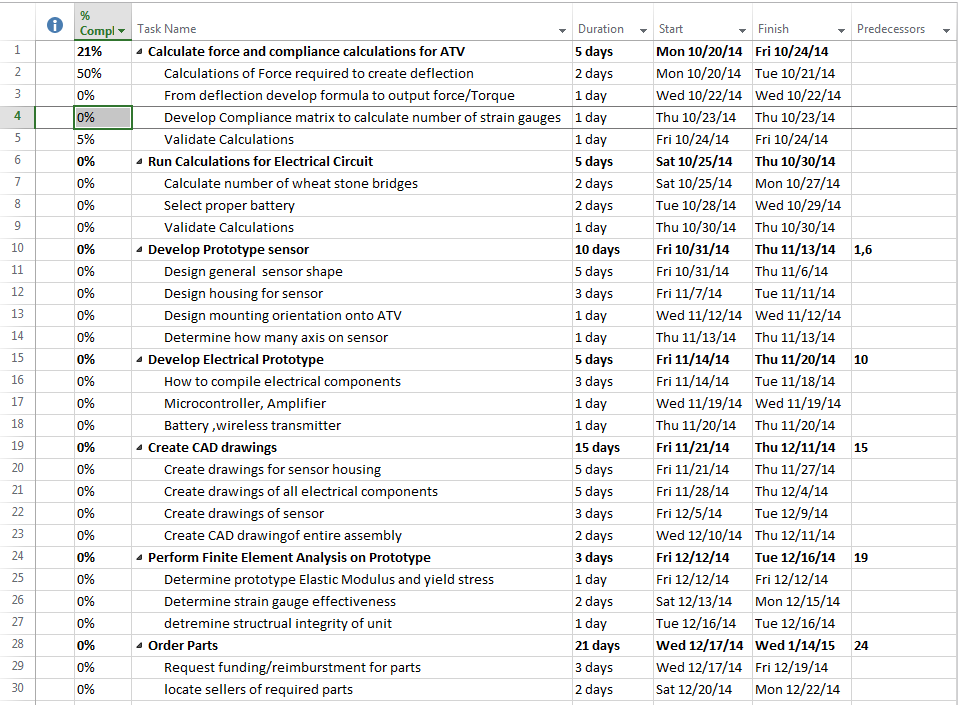Image resolution: width=958 pixels, height=705 pixels.
Task: Select 'Microcontroller, Amplifier' task
Action: pos(245,403)
